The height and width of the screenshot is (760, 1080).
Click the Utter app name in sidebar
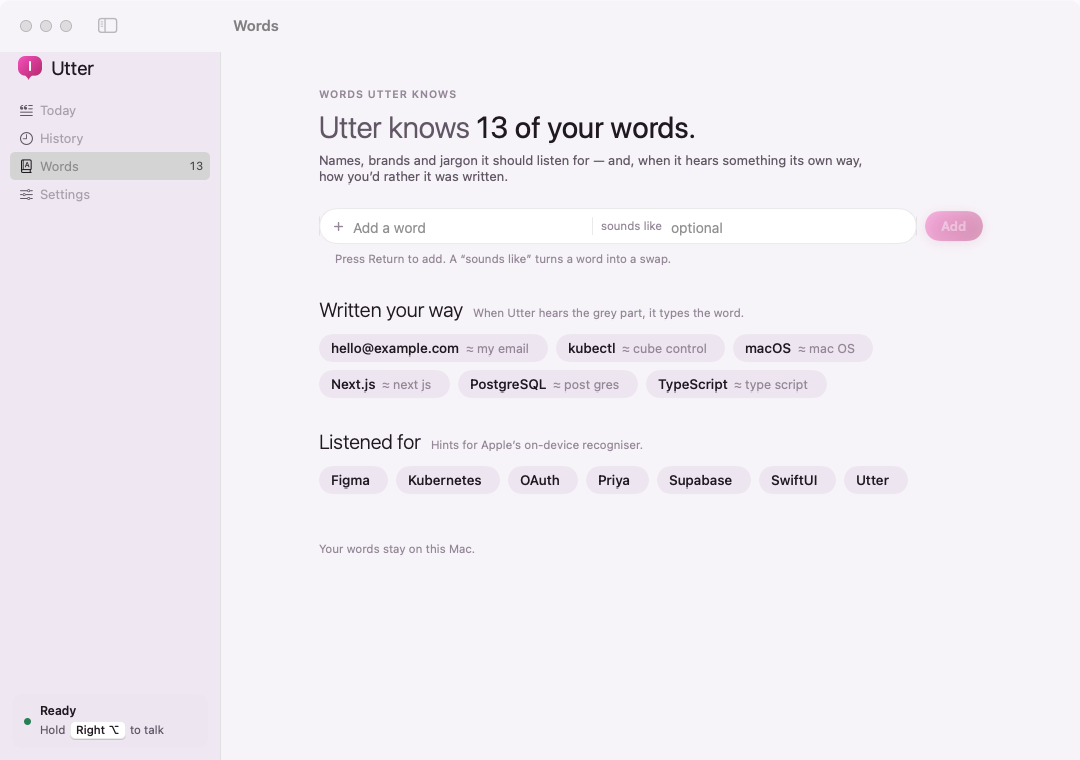[x=72, y=68]
